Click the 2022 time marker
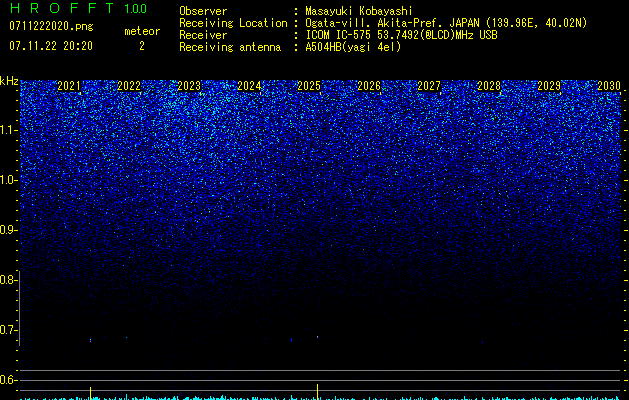 (x=129, y=86)
